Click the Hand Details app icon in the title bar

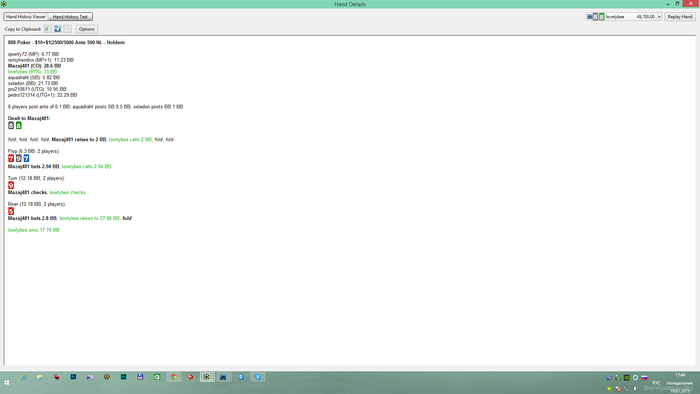(x=4, y=4)
